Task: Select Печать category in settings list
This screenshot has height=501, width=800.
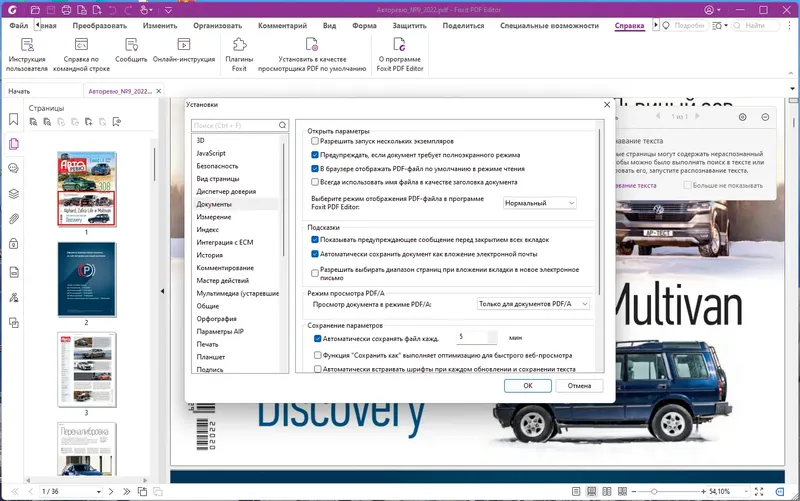Action: pos(207,344)
